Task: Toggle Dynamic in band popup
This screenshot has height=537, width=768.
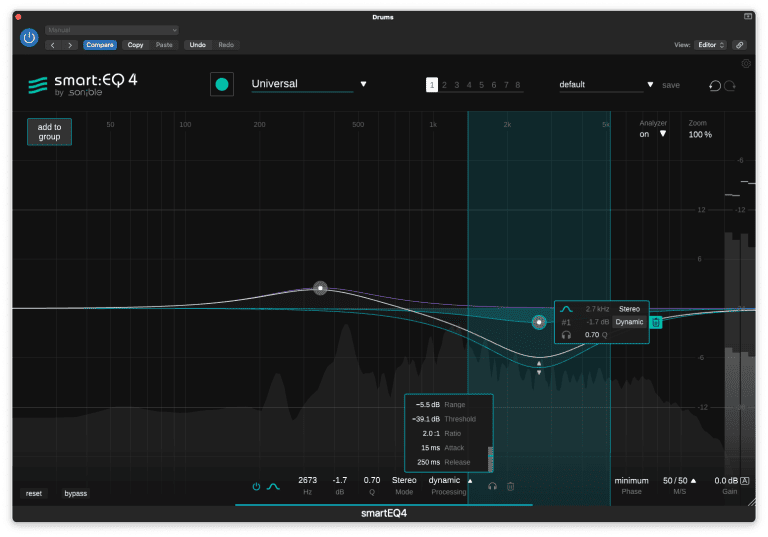Action: click(x=629, y=322)
